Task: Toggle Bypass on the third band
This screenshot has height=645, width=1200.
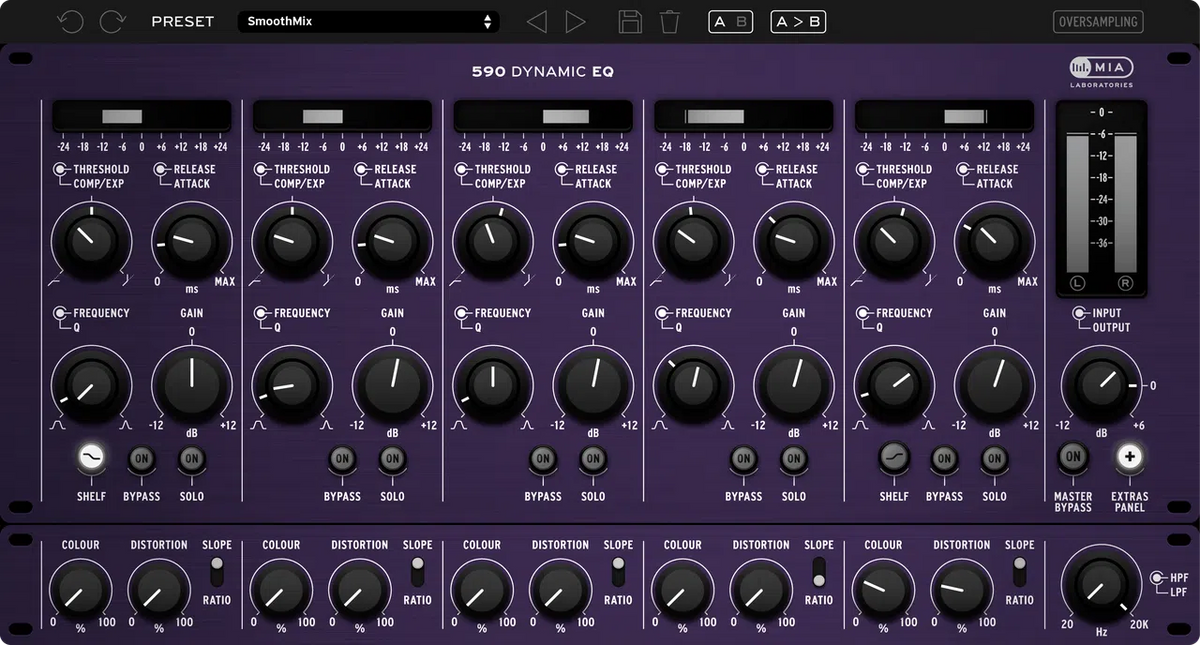Action: (543, 459)
